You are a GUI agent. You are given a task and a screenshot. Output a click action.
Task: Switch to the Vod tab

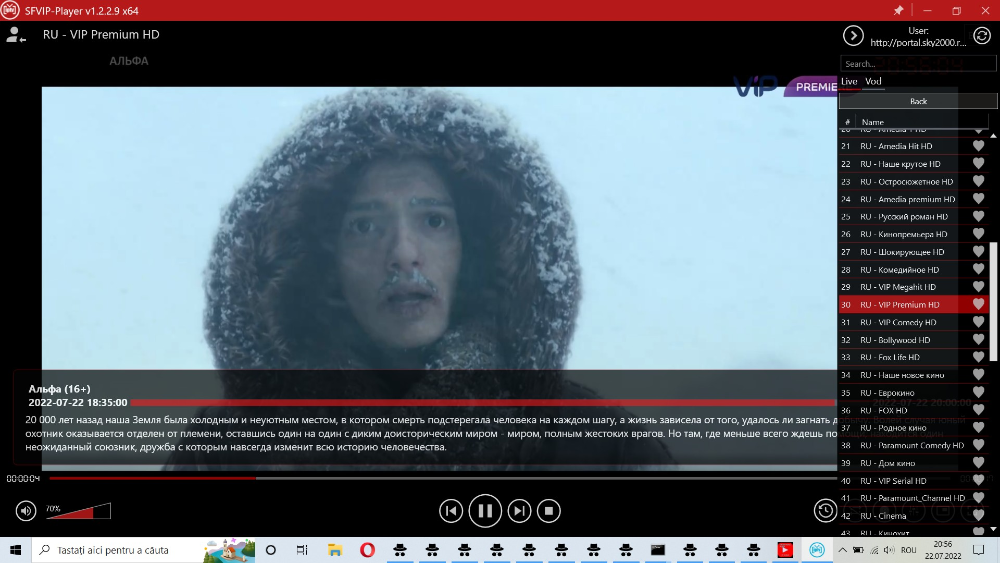pos(873,81)
